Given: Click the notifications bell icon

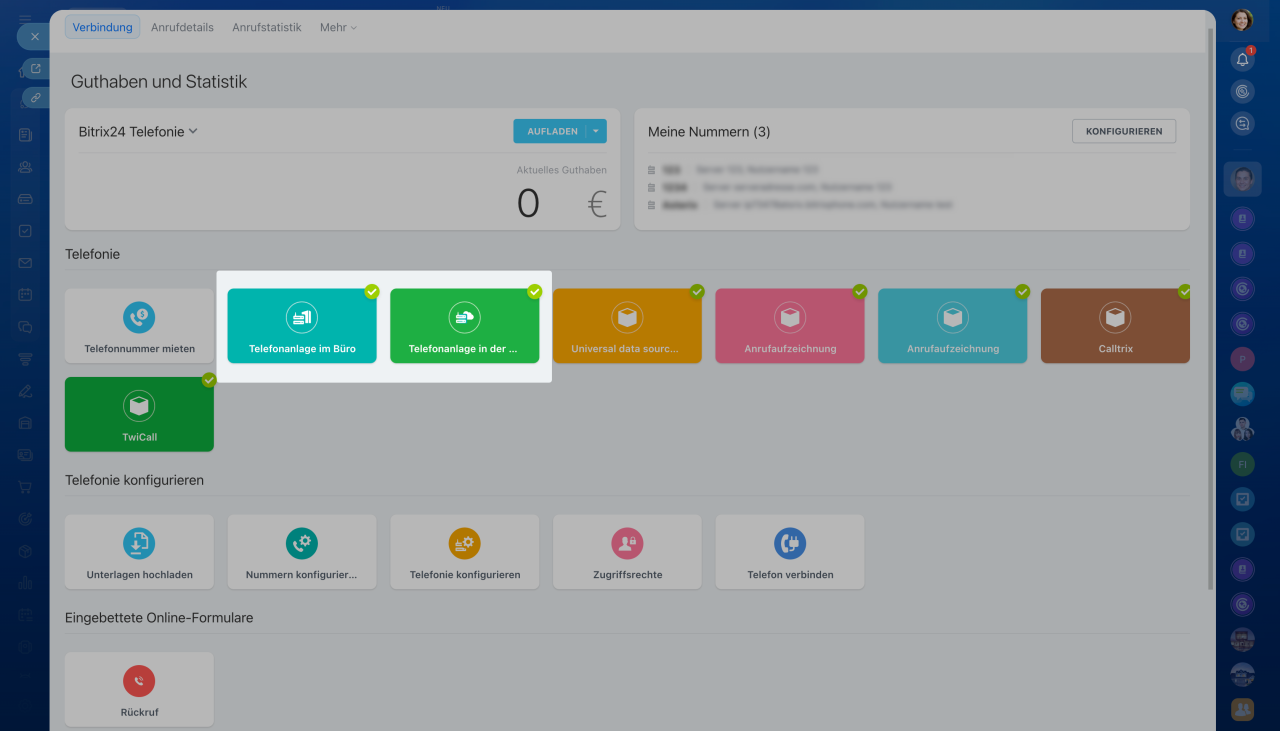Looking at the screenshot, I should pos(1242,59).
